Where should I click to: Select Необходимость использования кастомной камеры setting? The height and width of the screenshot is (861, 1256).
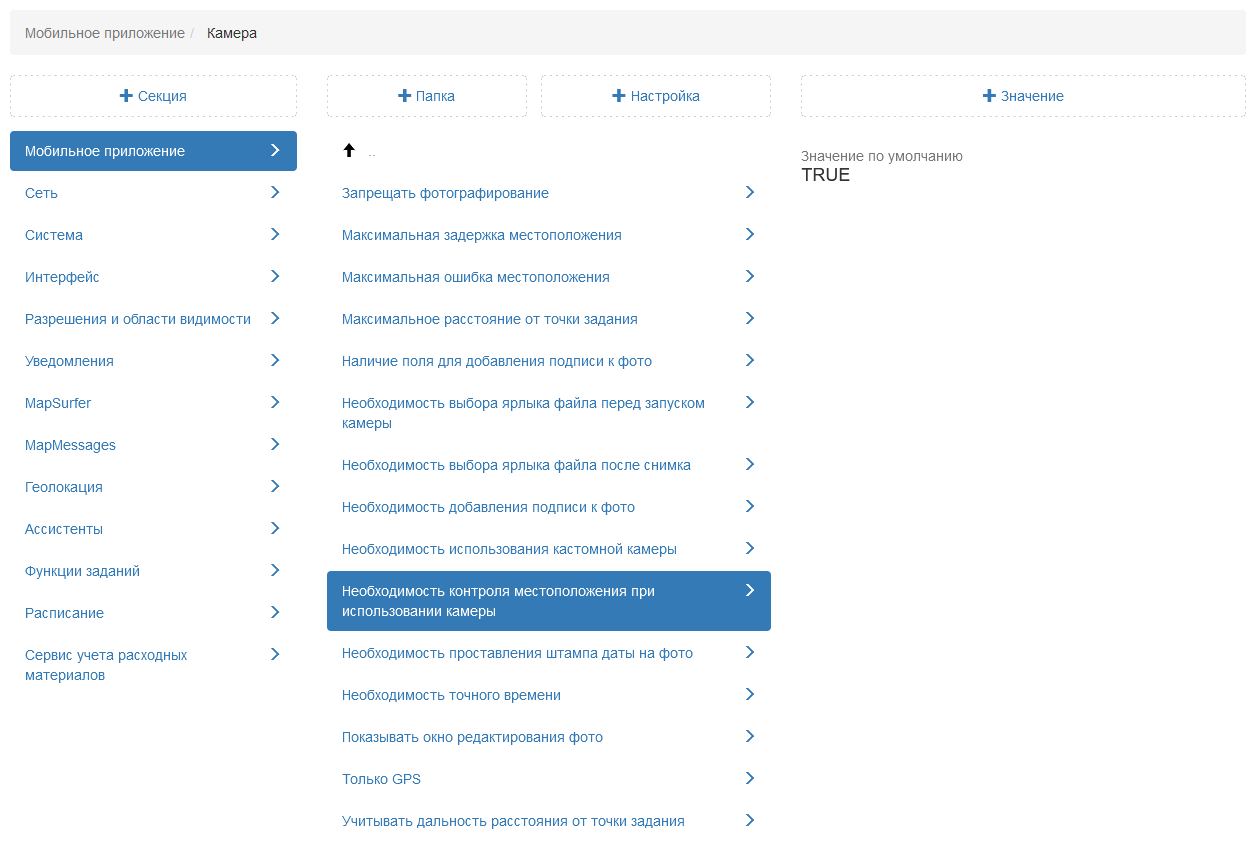tap(549, 549)
